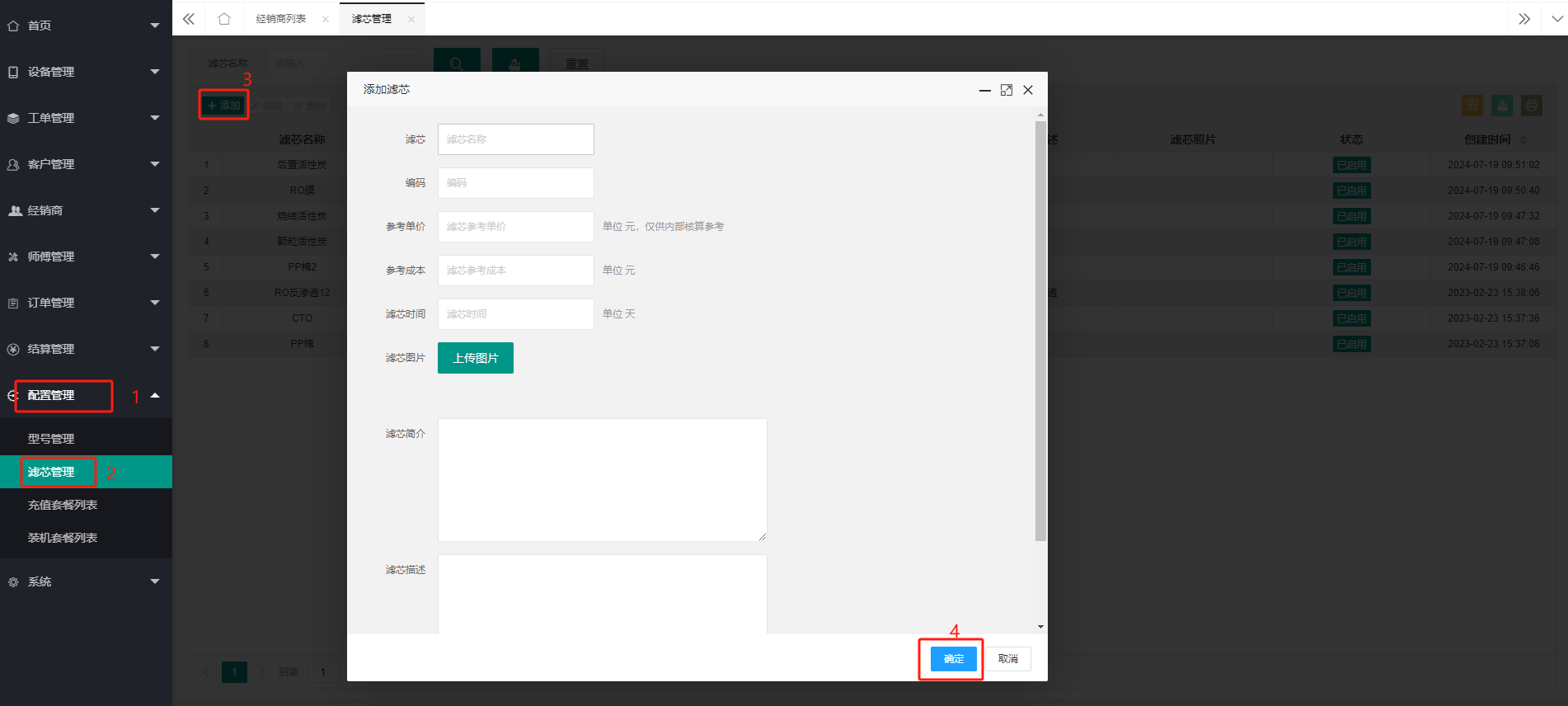This screenshot has width=1568, height=706.
Task: Click the 确定 button
Action: (x=954, y=659)
